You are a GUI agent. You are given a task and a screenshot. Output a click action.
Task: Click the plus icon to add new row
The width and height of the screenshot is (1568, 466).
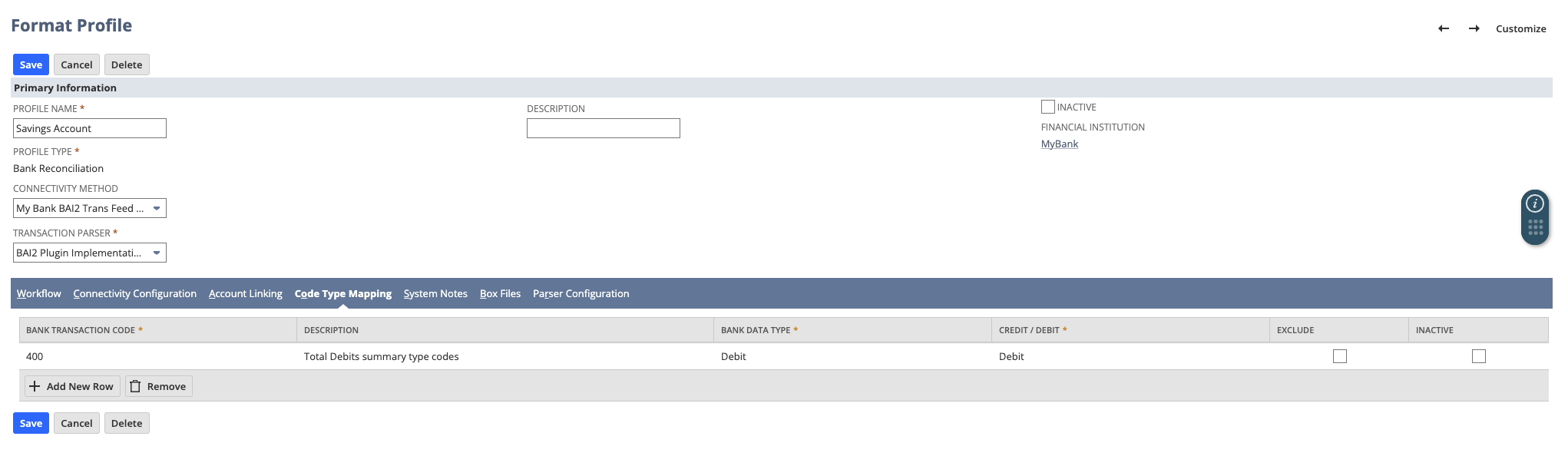(35, 386)
